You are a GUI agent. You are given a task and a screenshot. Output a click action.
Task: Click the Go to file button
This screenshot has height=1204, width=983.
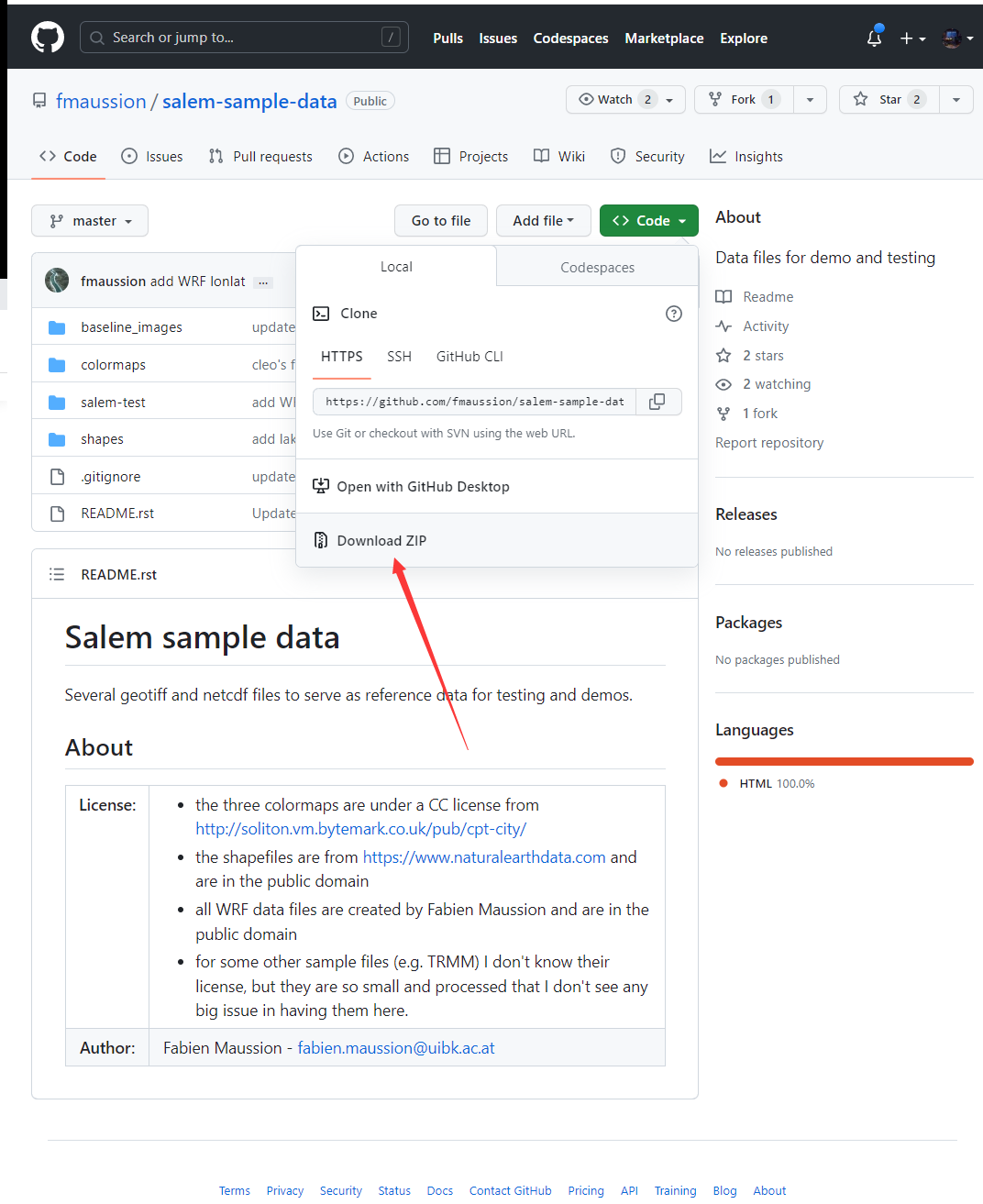click(x=441, y=220)
